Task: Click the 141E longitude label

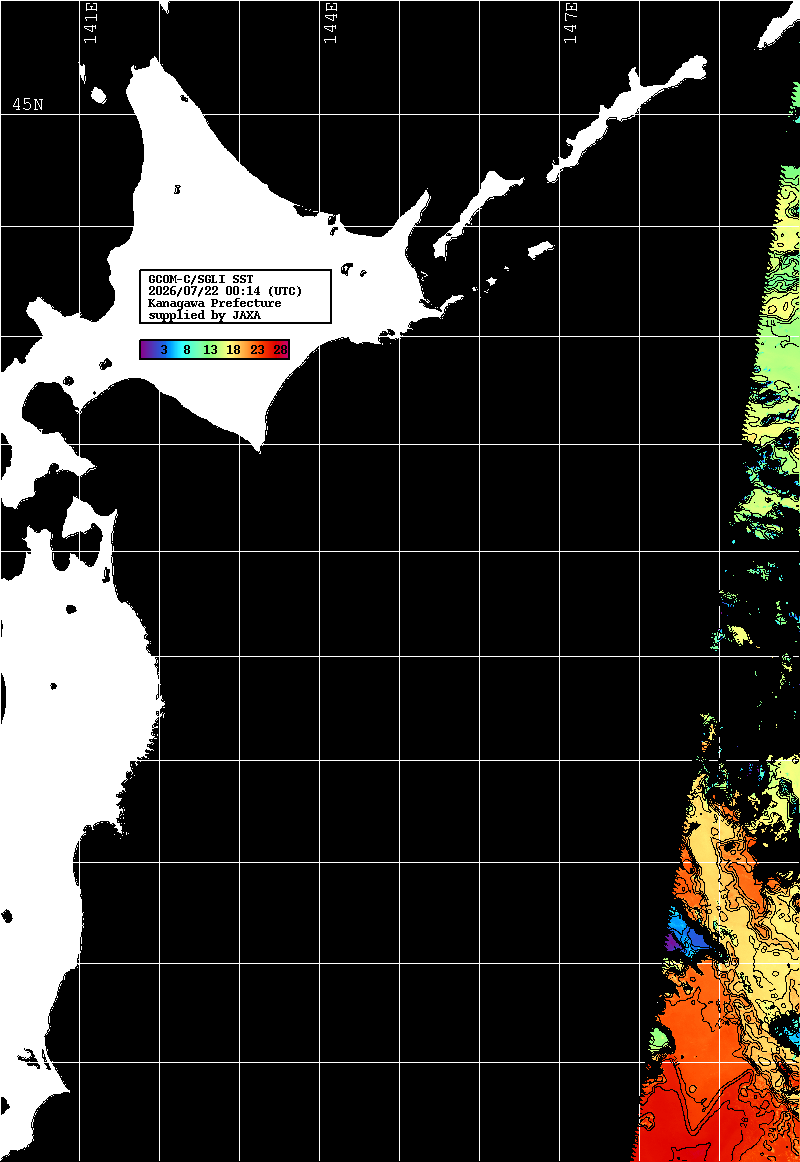Action: (90, 23)
